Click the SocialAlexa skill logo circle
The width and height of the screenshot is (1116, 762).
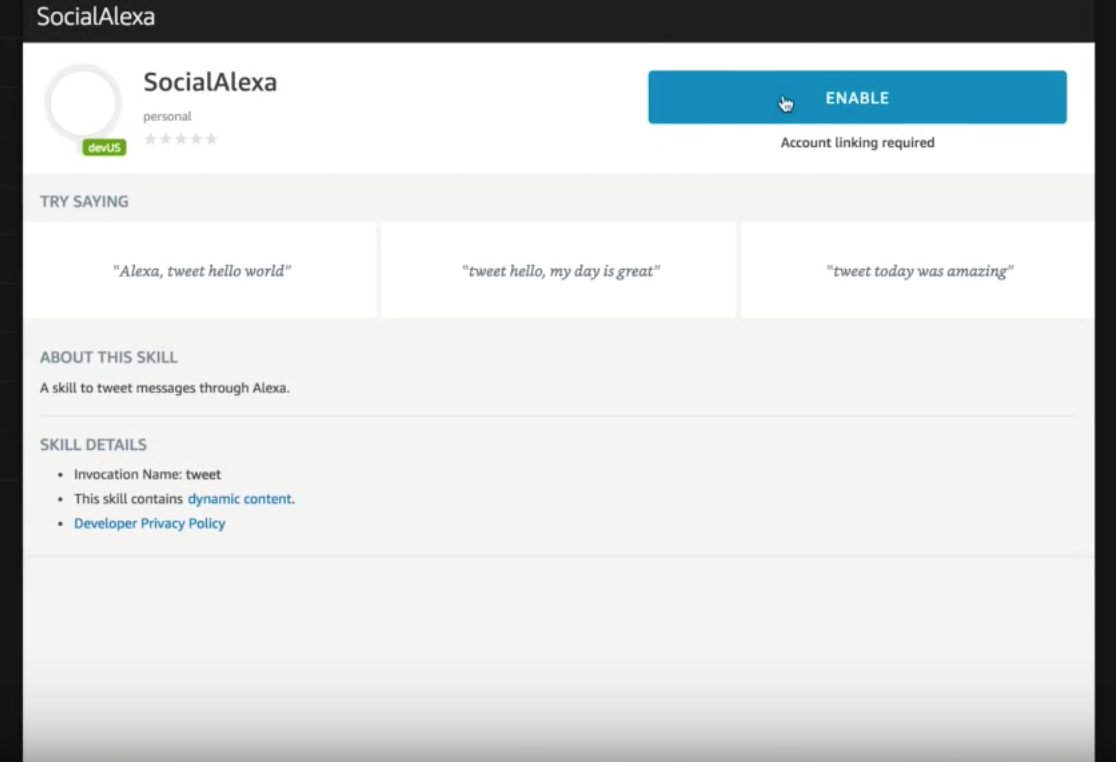pyautogui.click(x=83, y=104)
